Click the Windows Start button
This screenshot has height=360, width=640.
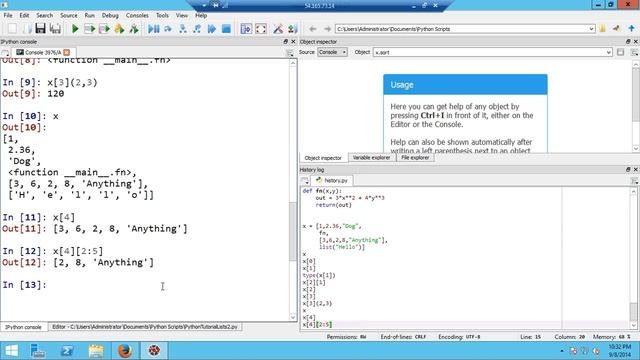point(11,351)
